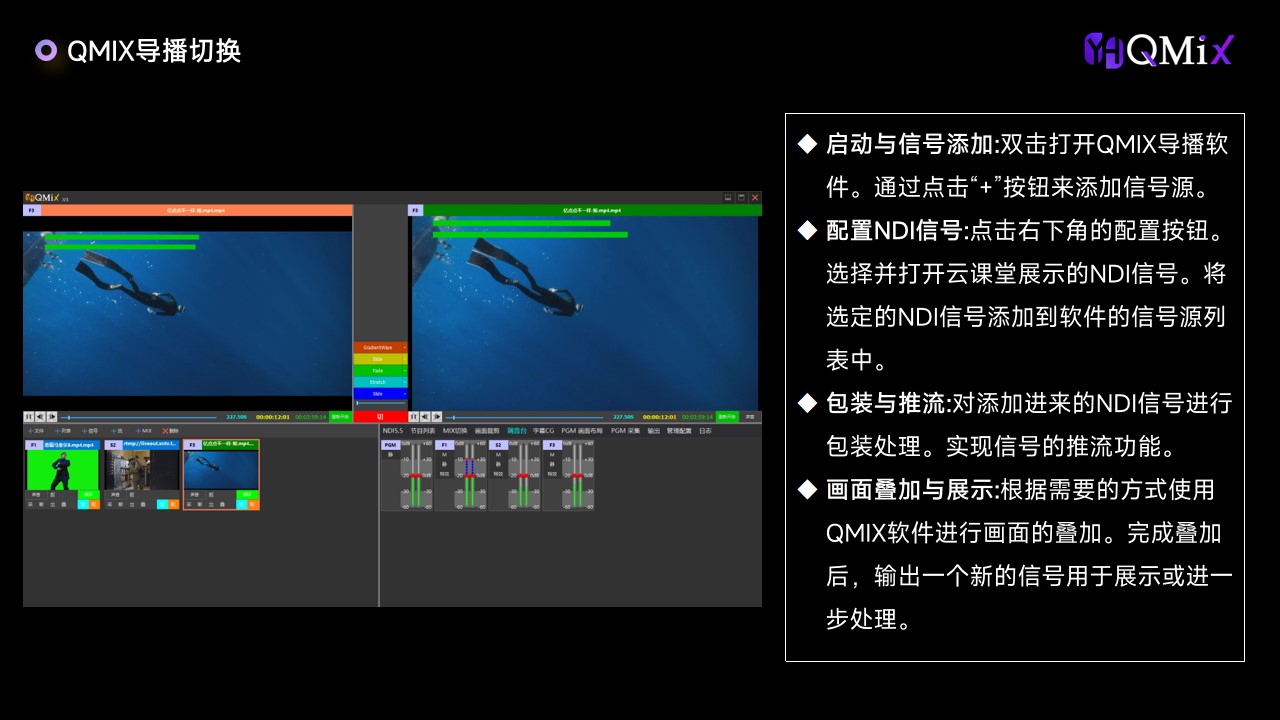
Task: Click 声音 button on F1 source card
Action: [36, 494]
